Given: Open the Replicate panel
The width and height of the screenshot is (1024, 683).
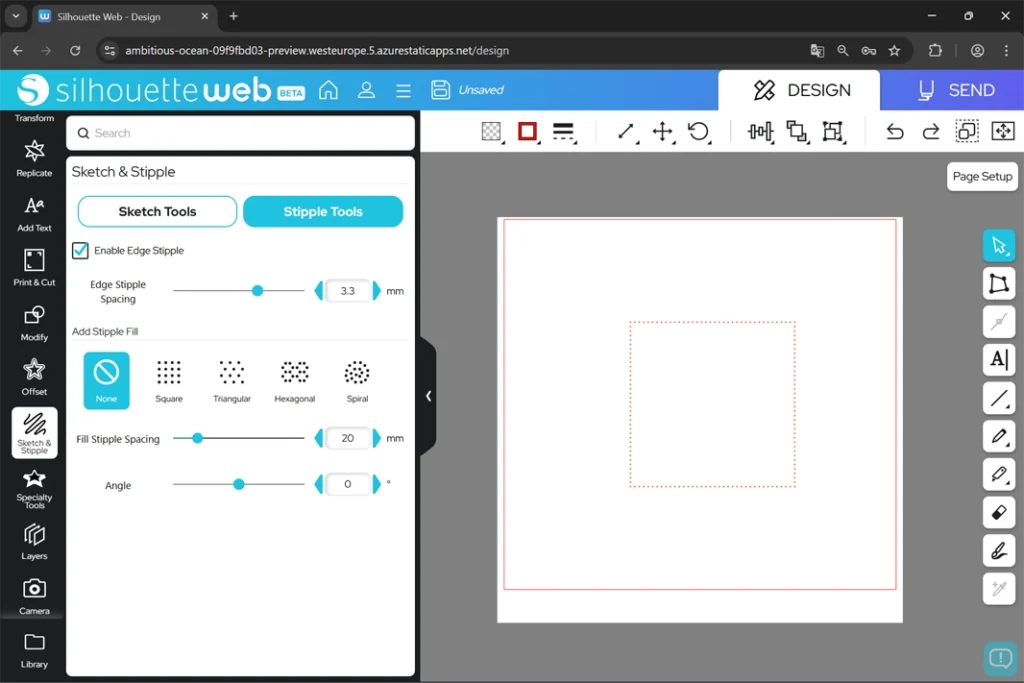Looking at the screenshot, I should 34,158.
